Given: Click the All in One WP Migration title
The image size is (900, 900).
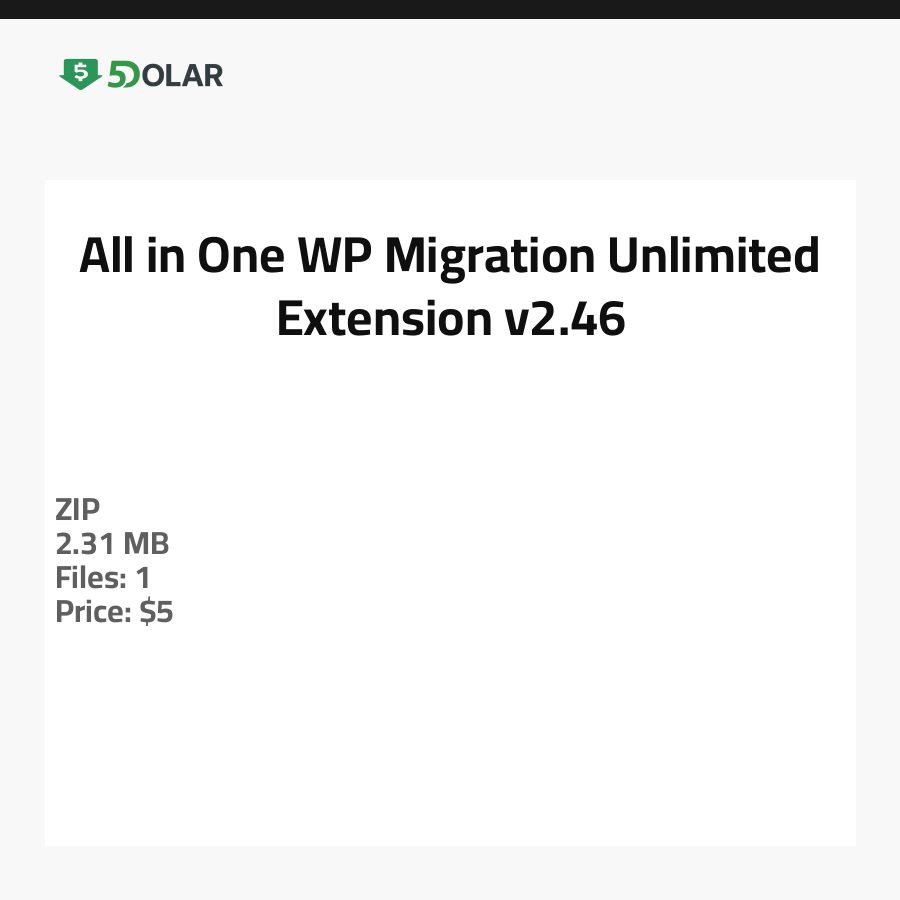Looking at the screenshot, I should point(449,257).
